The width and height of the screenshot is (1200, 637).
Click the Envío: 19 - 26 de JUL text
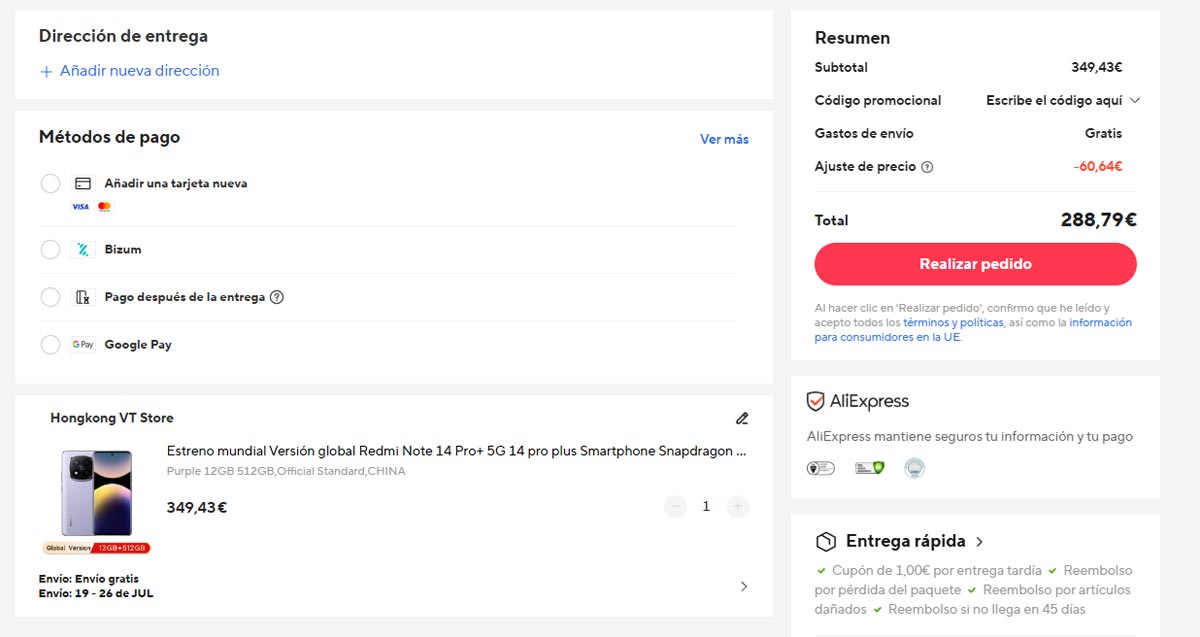[x=96, y=593]
